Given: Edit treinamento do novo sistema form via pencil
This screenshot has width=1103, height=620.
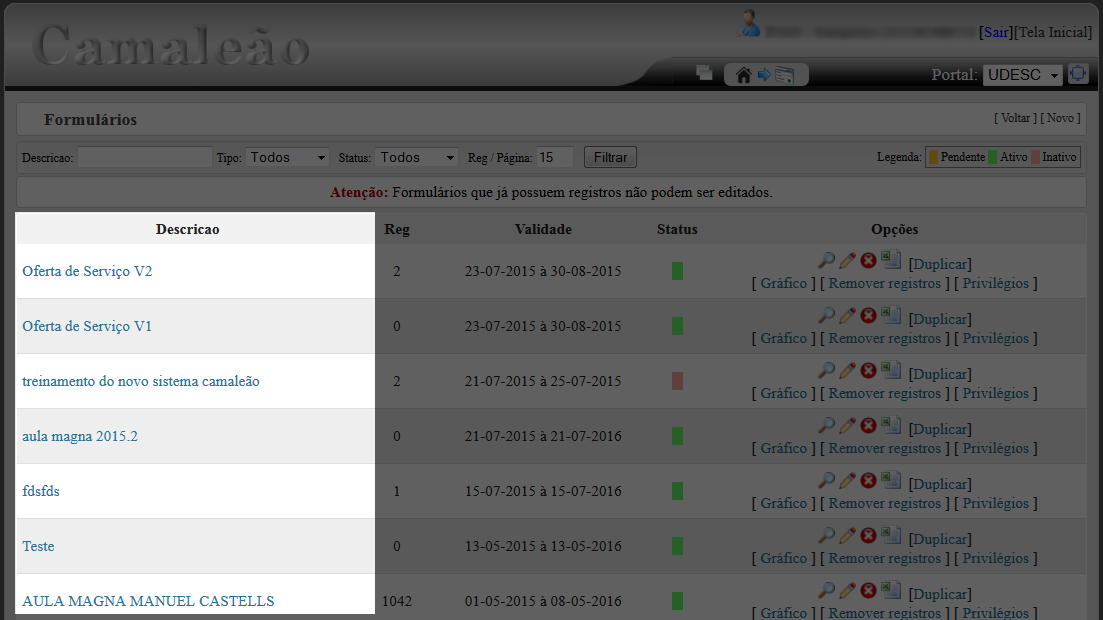Looking at the screenshot, I should (x=847, y=370).
